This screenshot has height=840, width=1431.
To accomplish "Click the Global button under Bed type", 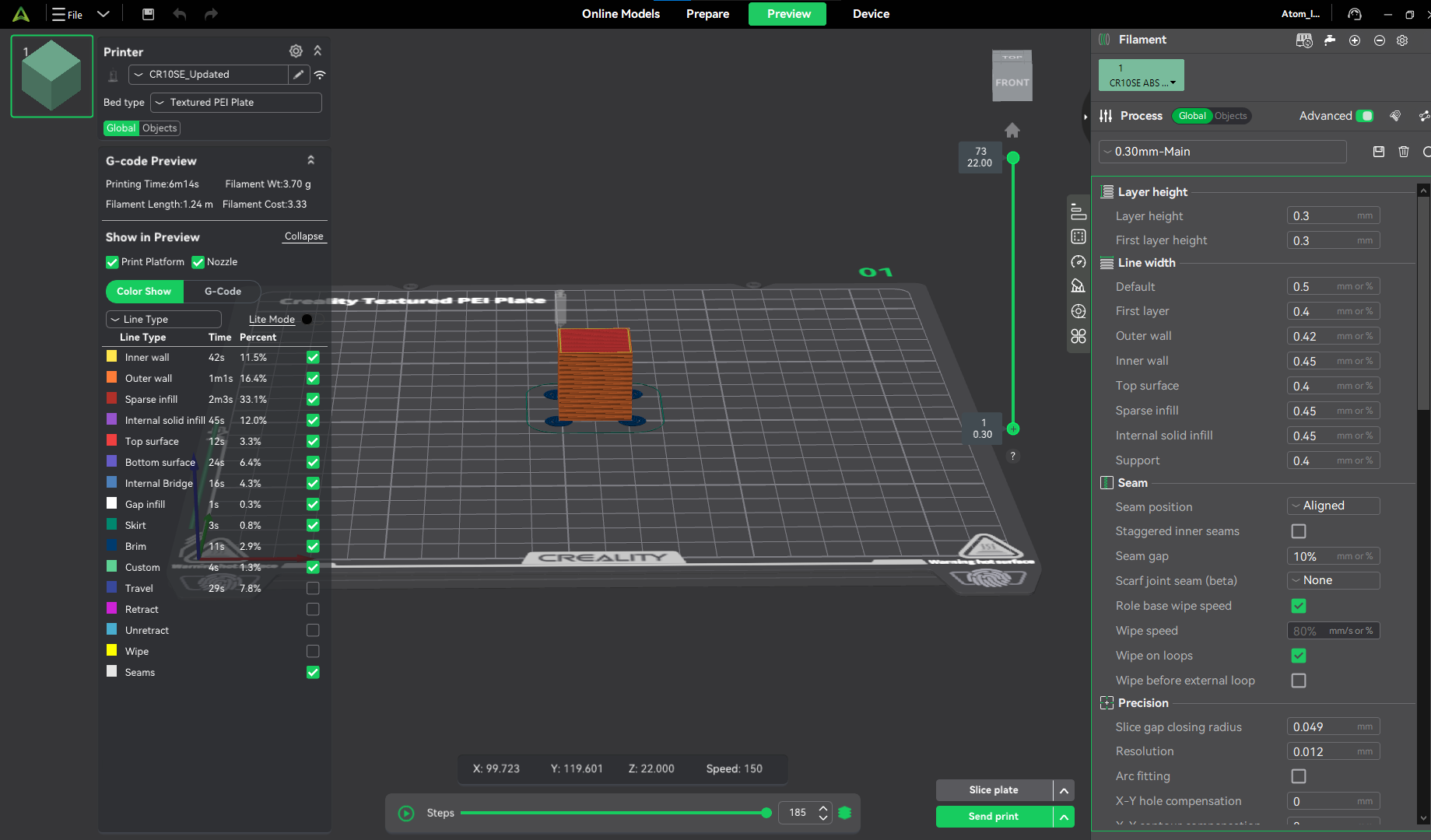I will click(x=121, y=128).
